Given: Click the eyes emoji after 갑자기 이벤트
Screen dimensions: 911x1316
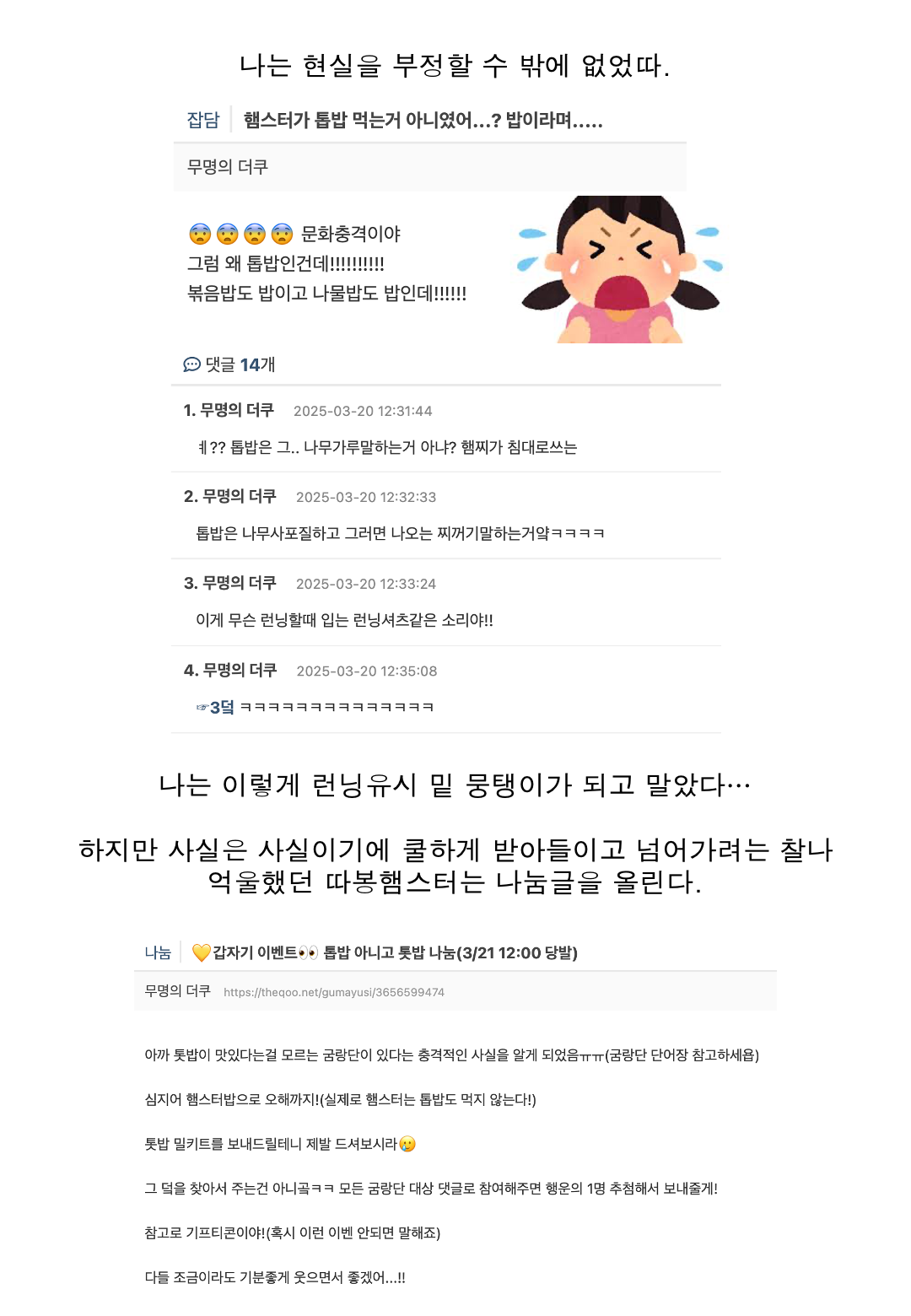Looking at the screenshot, I should [309, 952].
